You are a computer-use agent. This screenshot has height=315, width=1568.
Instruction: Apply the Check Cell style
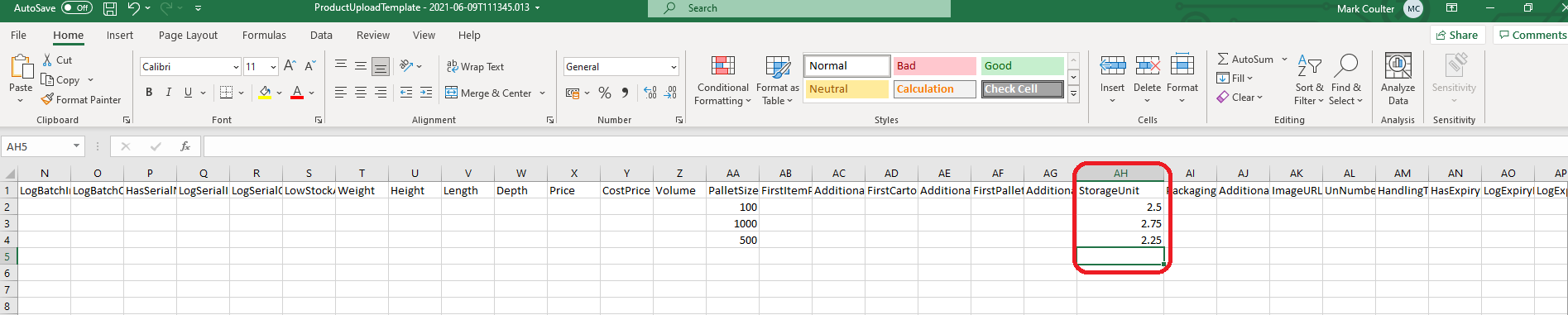1023,89
